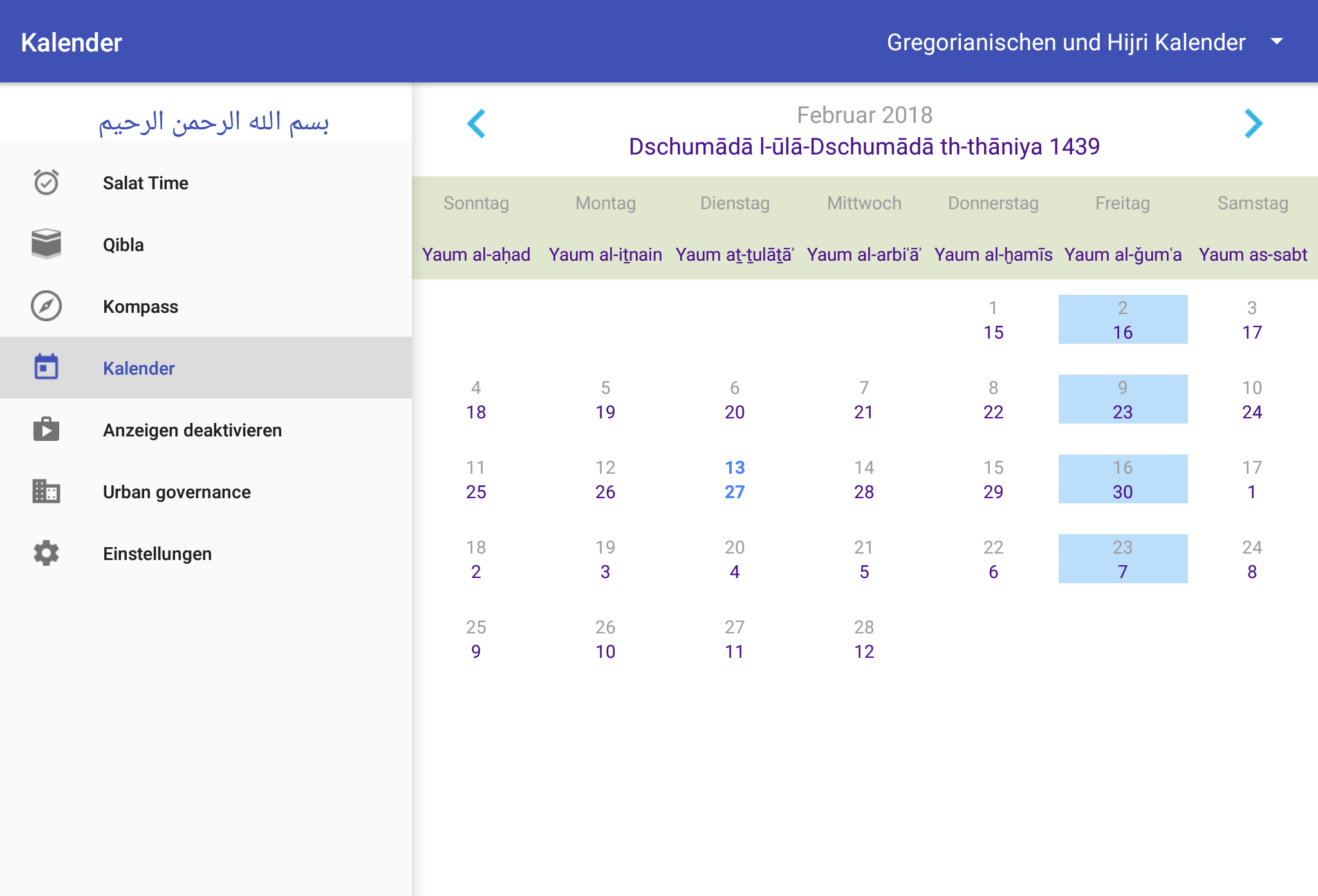Click the Kalender calendar icon in sidebar
The image size is (1318, 896).
[46, 368]
